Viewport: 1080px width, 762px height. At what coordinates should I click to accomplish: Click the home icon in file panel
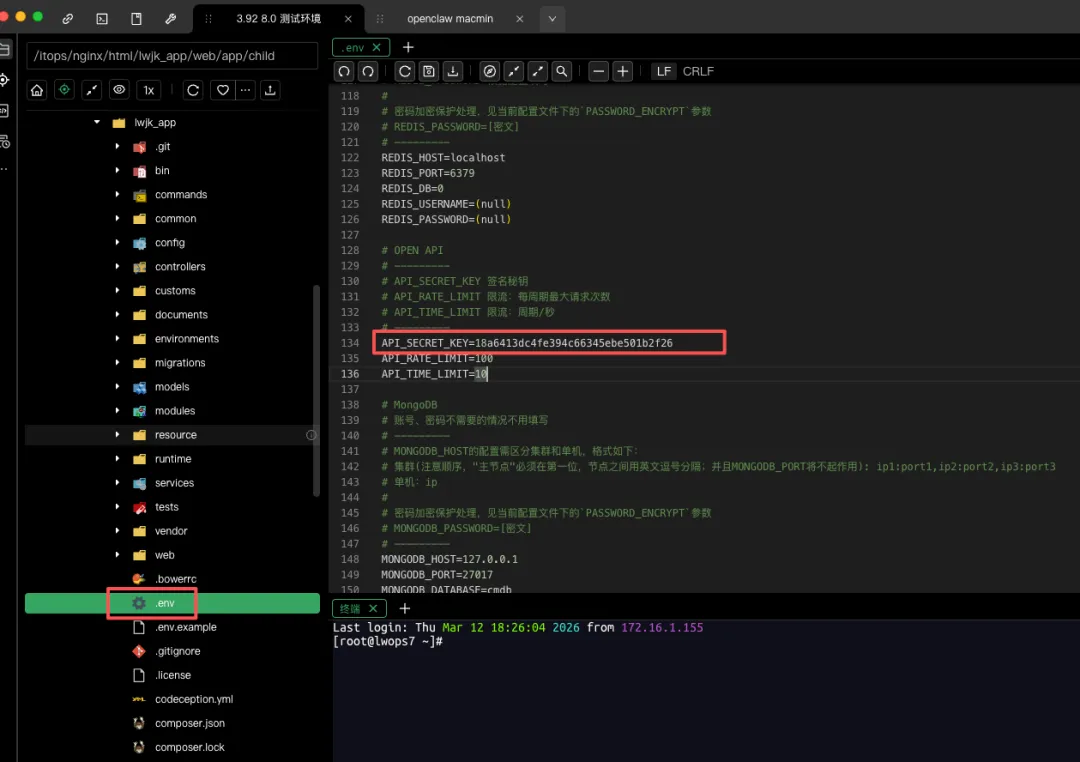(x=37, y=90)
